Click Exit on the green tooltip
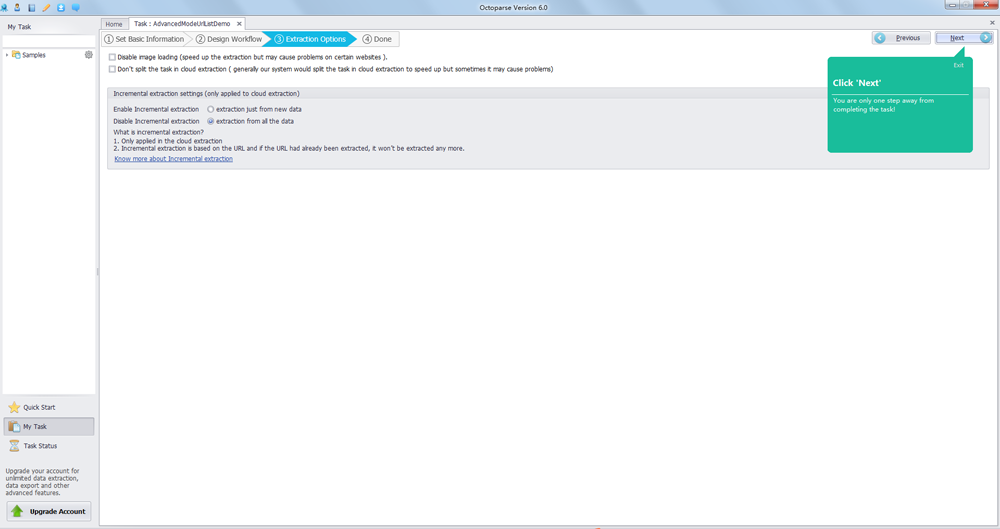Screen dimensions: 1000x529 tap(958, 65)
